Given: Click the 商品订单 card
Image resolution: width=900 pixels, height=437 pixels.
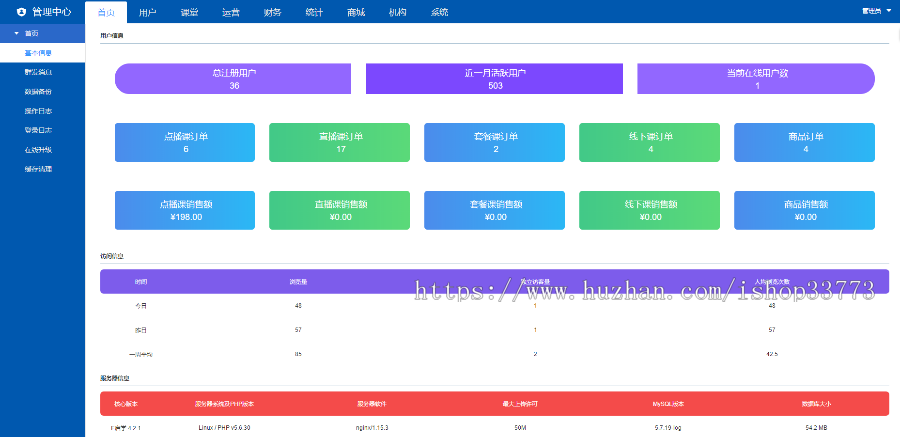Looking at the screenshot, I should [804, 142].
